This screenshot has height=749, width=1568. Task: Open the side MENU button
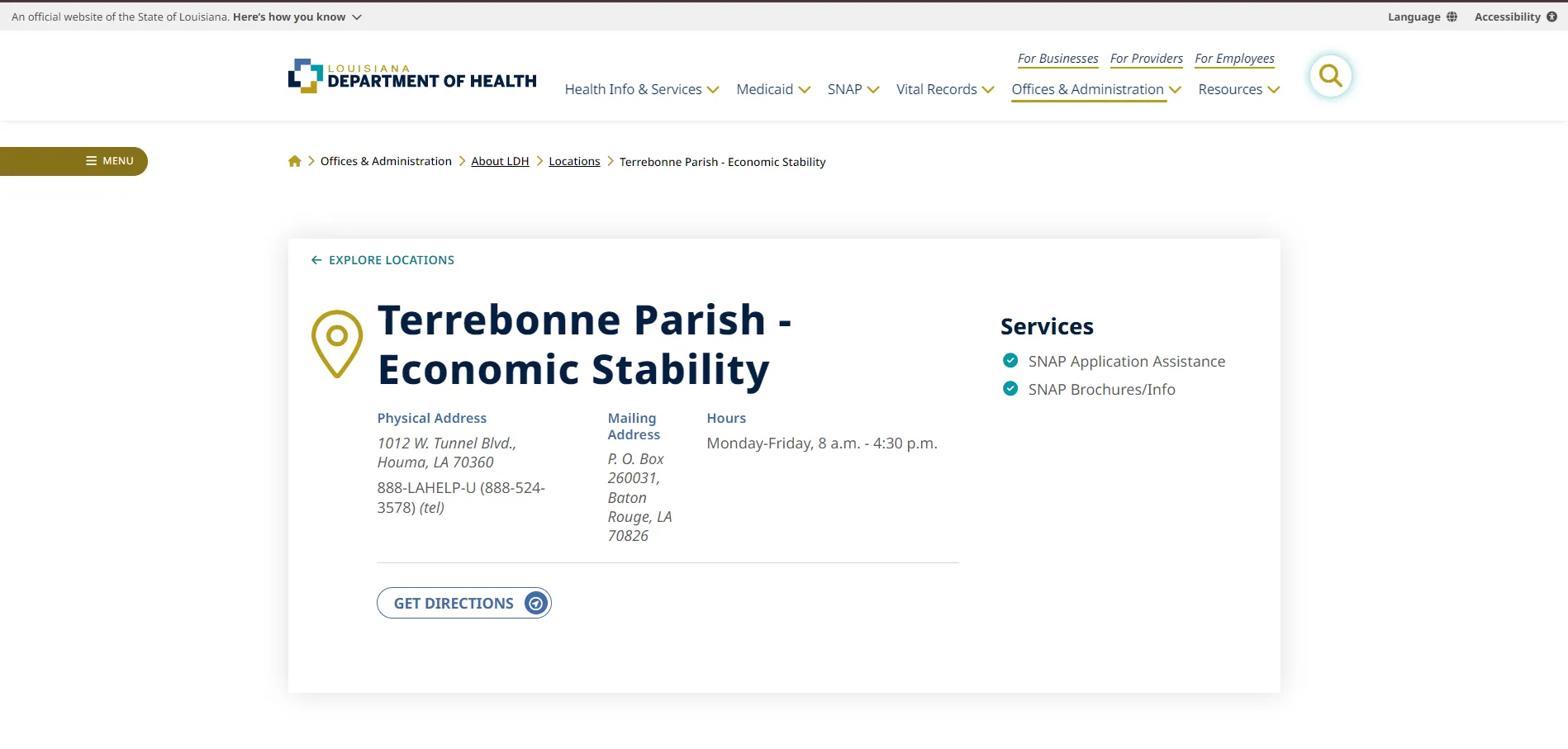(74, 161)
